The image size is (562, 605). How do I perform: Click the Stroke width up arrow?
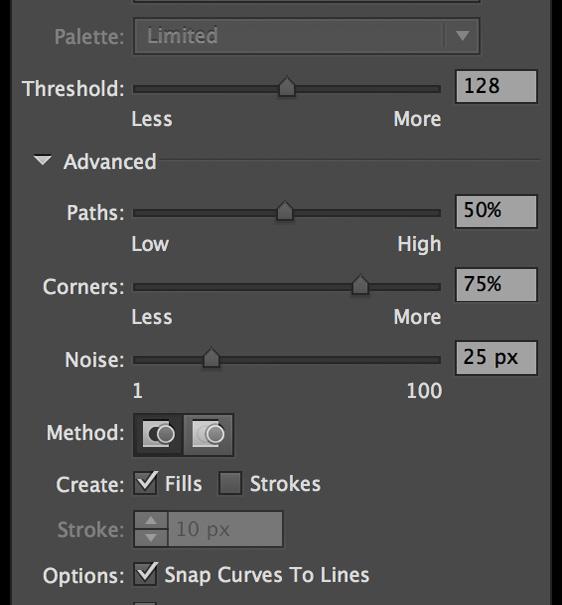click(151, 521)
